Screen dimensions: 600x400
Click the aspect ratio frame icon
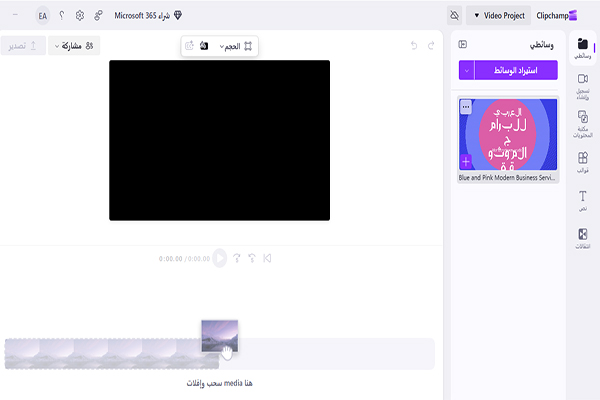point(248,46)
